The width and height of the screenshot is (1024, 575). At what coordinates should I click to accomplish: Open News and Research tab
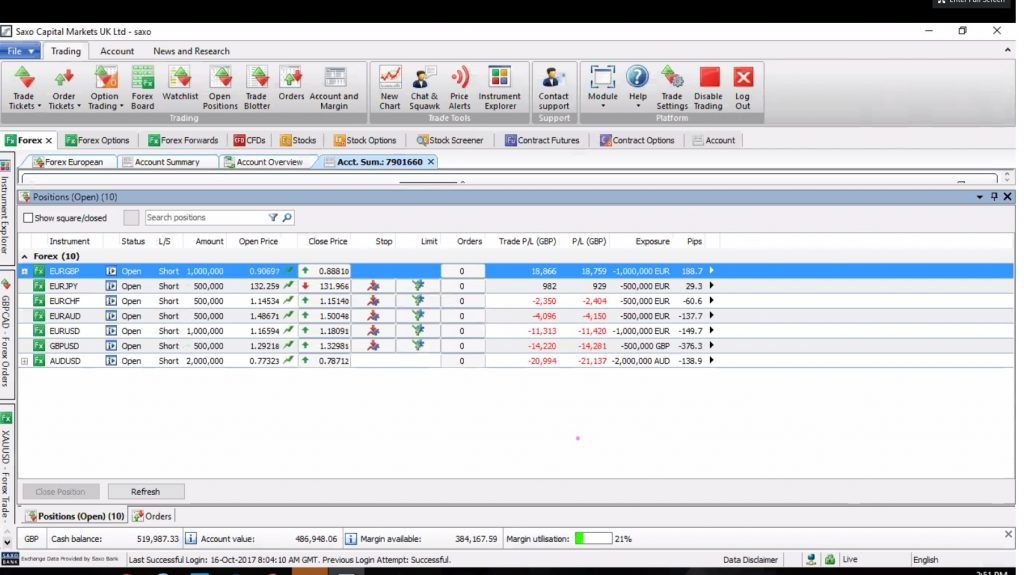pos(191,51)
